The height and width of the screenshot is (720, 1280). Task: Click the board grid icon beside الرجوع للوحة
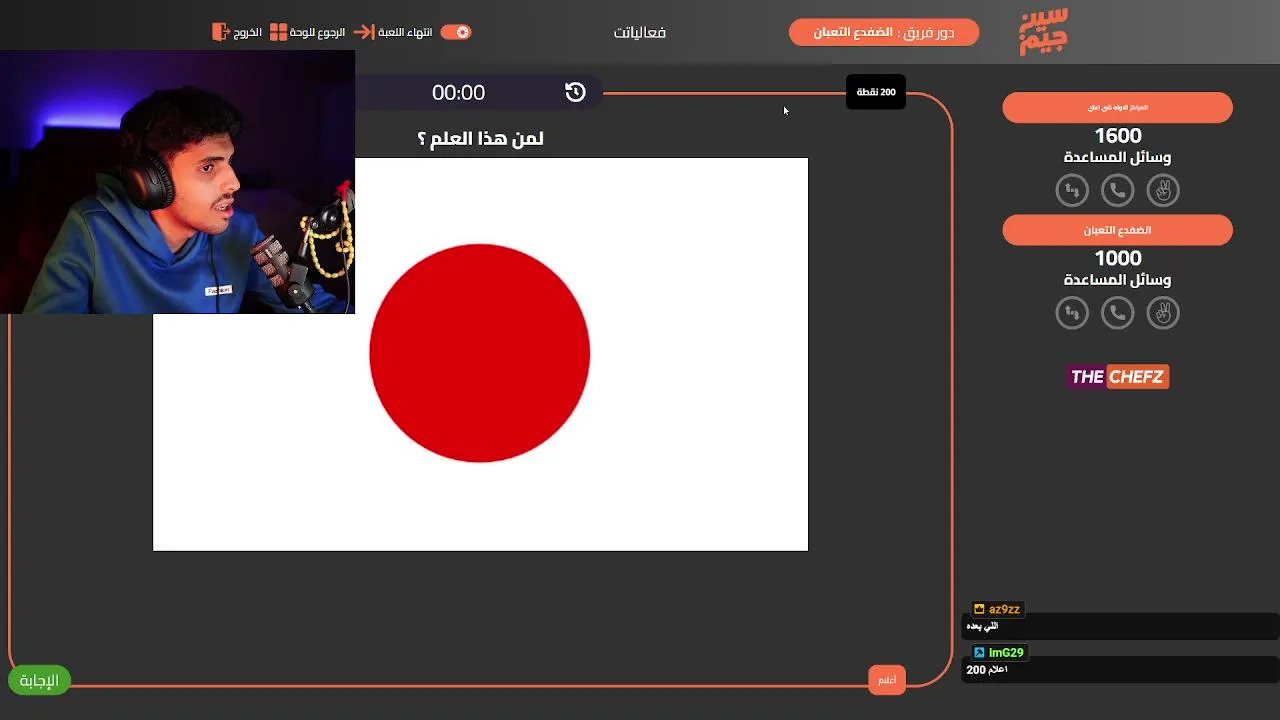279,32
